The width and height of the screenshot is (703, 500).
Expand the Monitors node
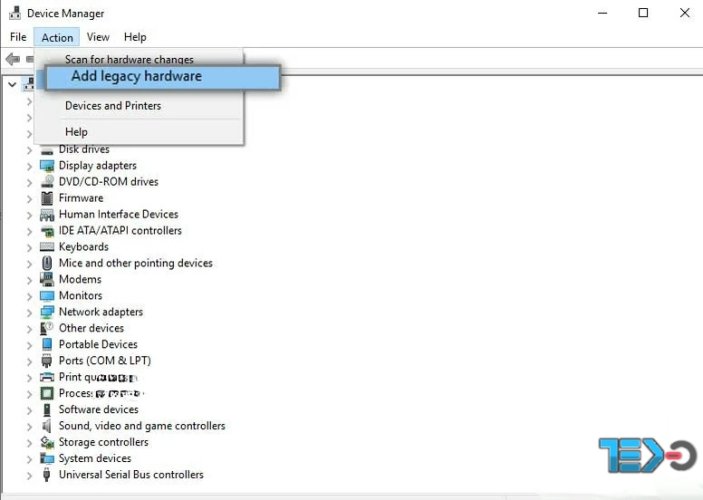[x=29, y=296]
